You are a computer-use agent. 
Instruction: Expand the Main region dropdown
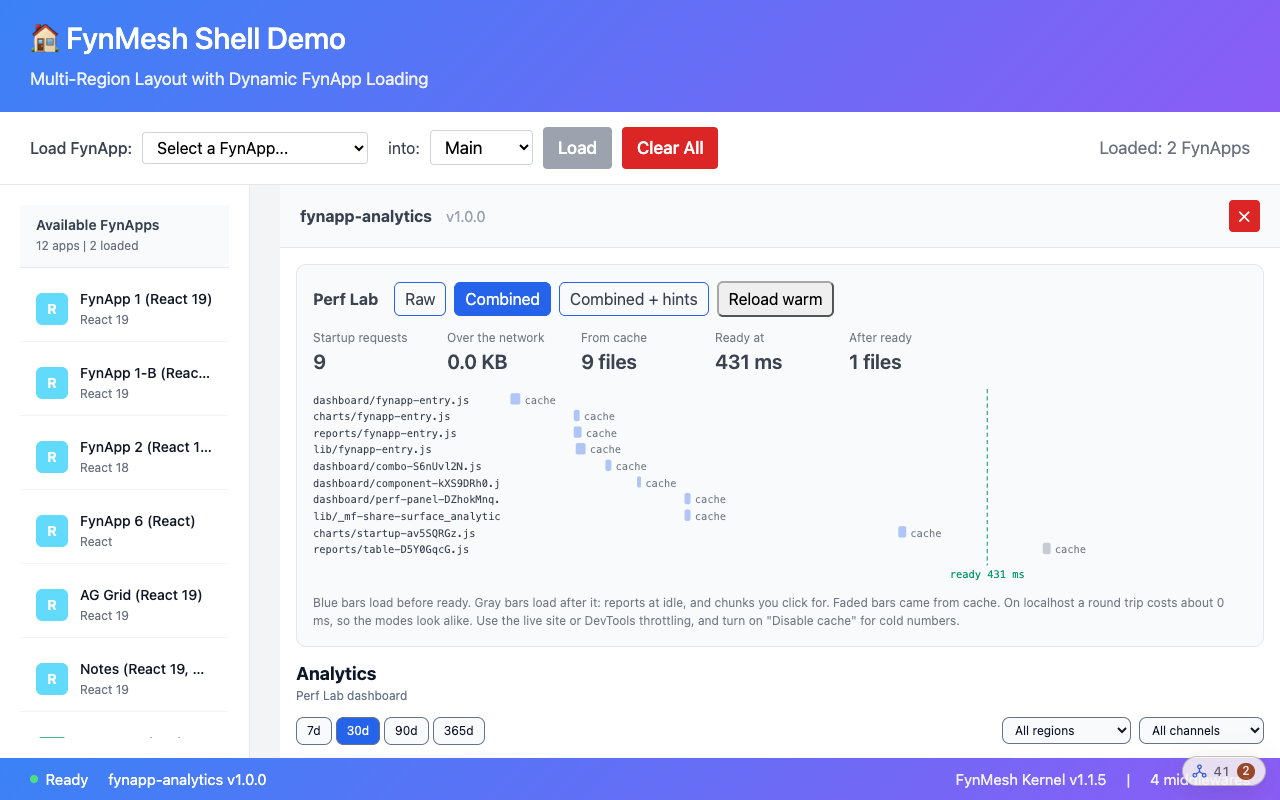481,148
